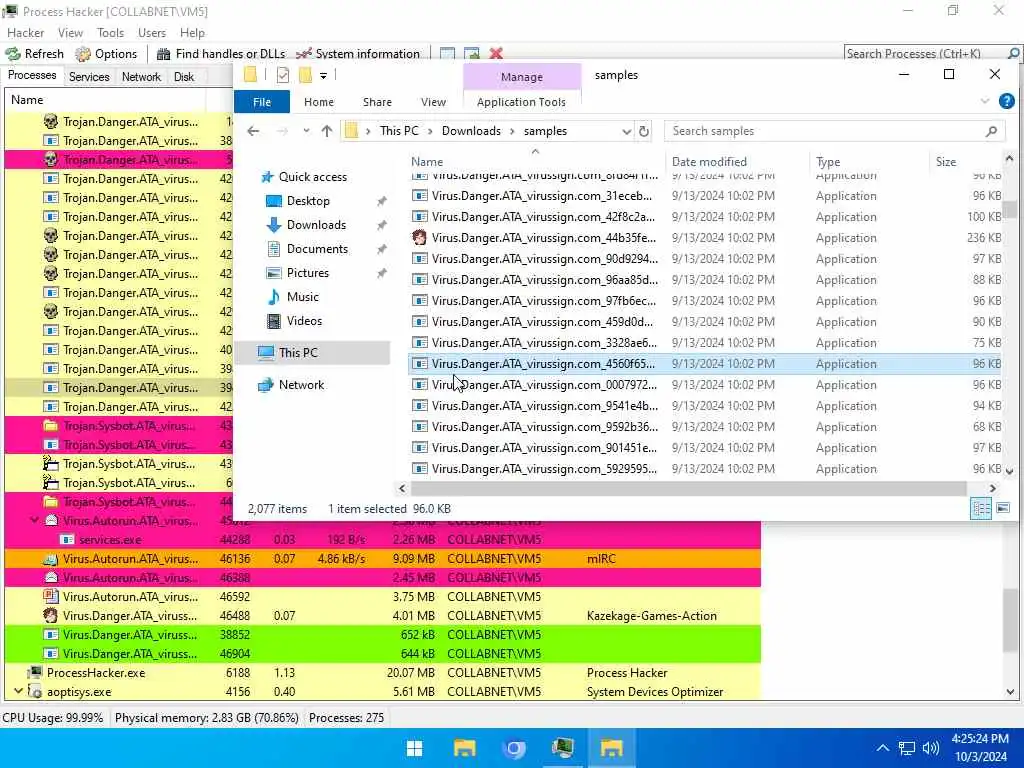This screenshot has width=1024, height=768.
Task: Click the Process Hacker taskbar icon
Action: [x=562, y=748]
